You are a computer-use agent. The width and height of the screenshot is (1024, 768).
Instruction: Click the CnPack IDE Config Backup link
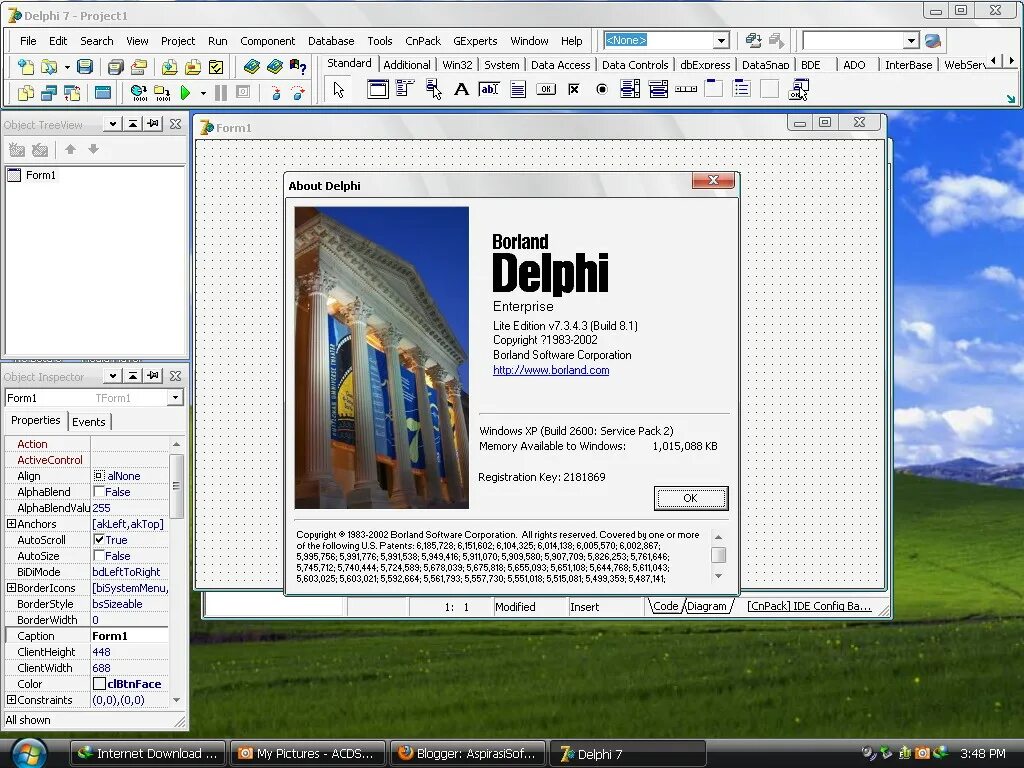coord(809,606)
